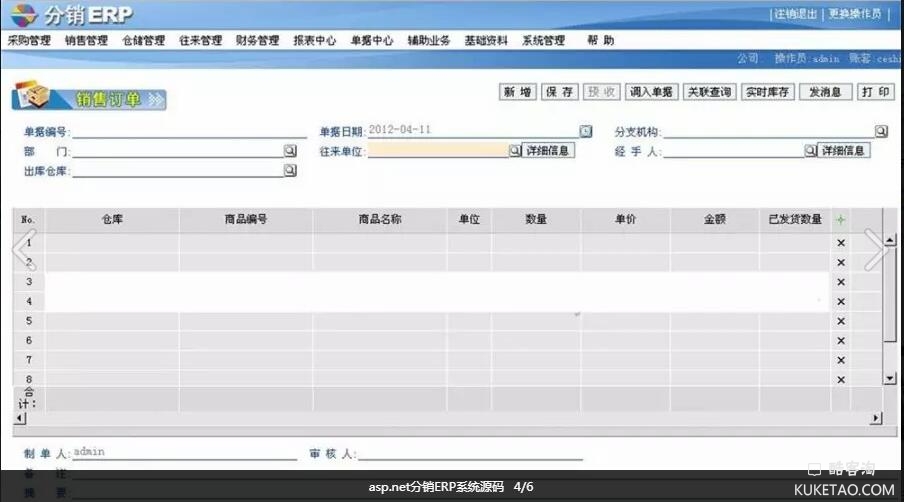904x502 pixels.
Task: Click the table vertical scrollbar up arrow
Action: 890,240
